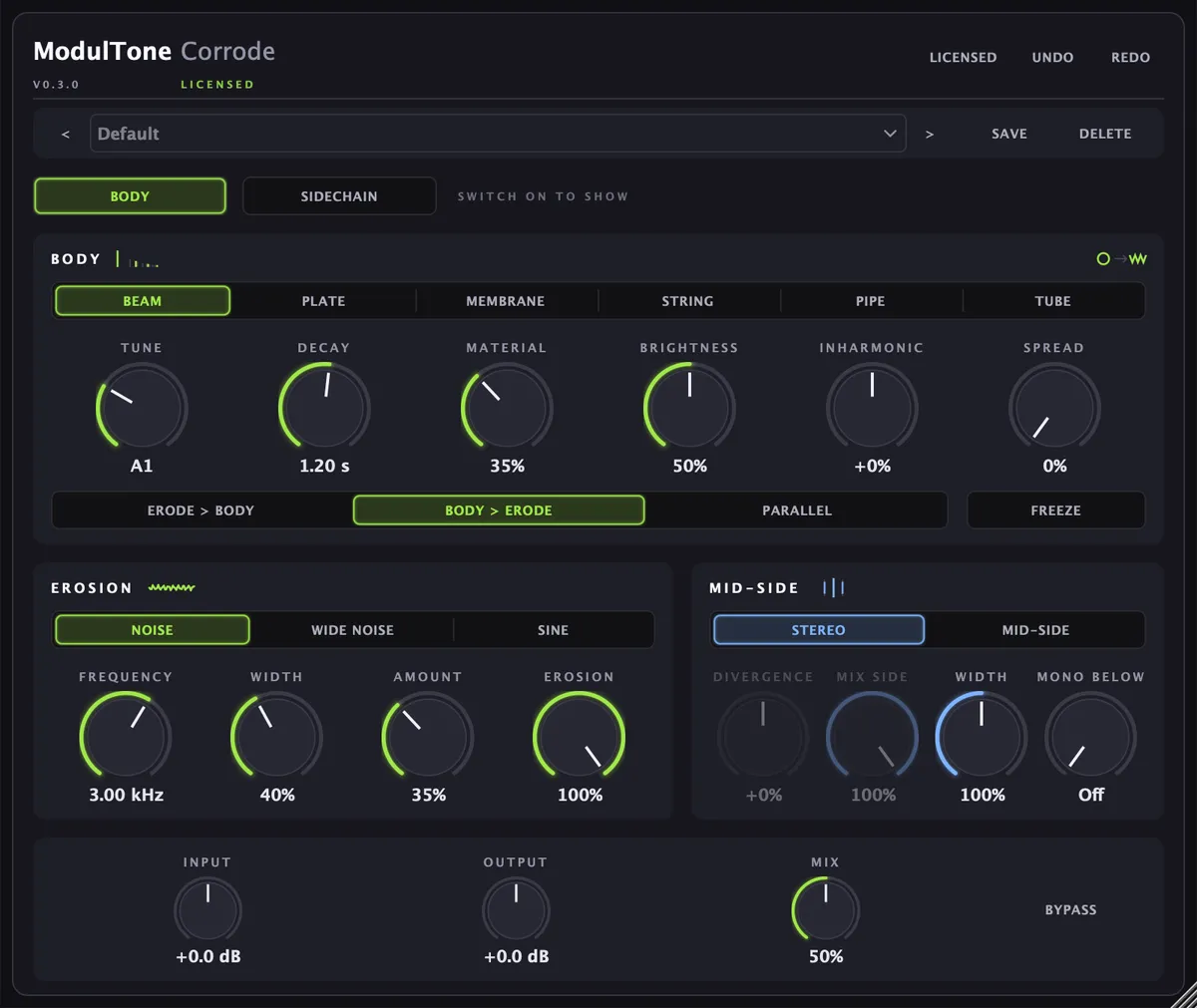Click the signal routing icon in Body panel

pos(1121,259)
